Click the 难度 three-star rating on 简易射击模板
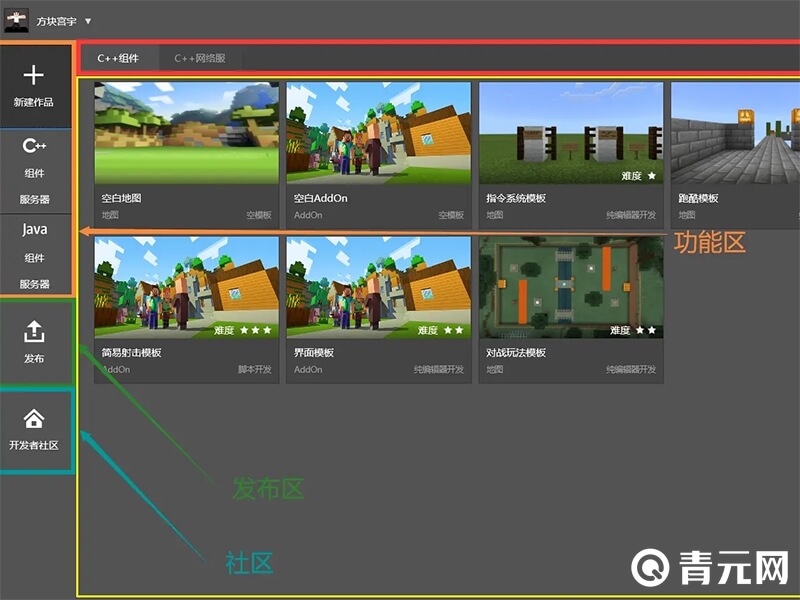 click(x=242, y=331)
